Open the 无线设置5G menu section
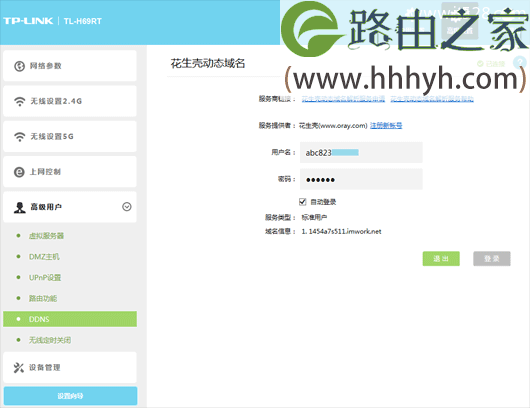Screen dimensions: 530x408 click(x=70, y=137)
